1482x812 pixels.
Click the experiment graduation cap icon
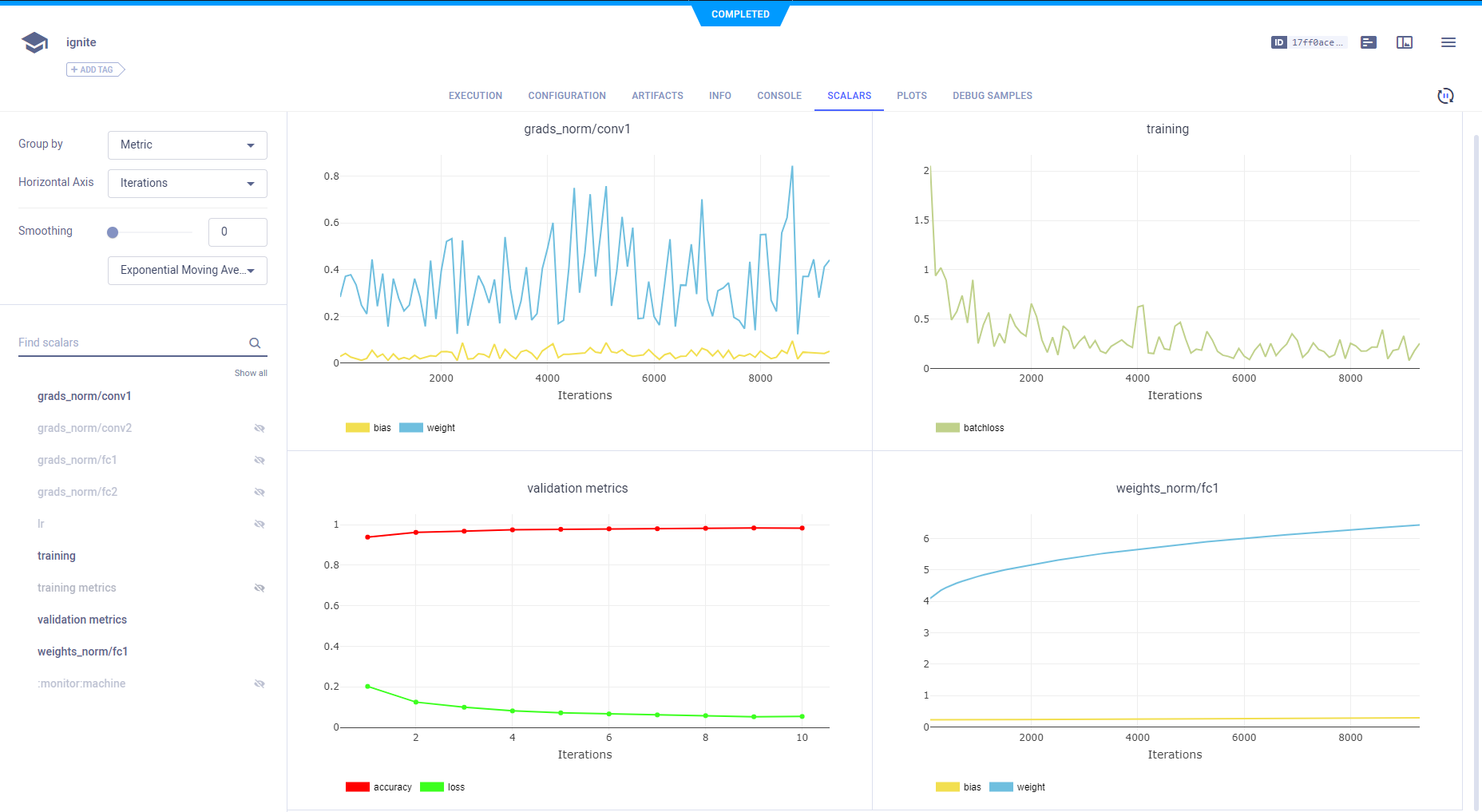(x=34, y=42)
